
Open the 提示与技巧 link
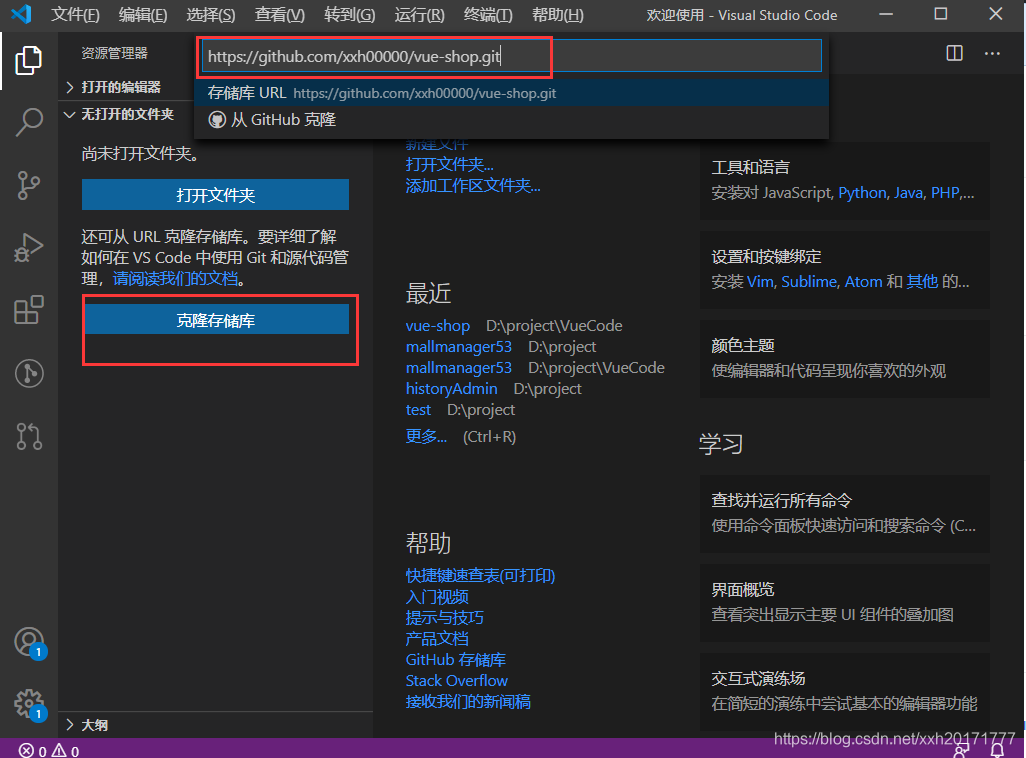point(445,617)
